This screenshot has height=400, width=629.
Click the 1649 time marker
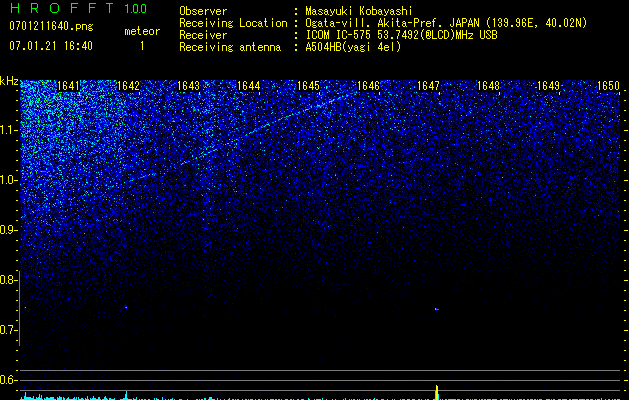click(548, 86)
